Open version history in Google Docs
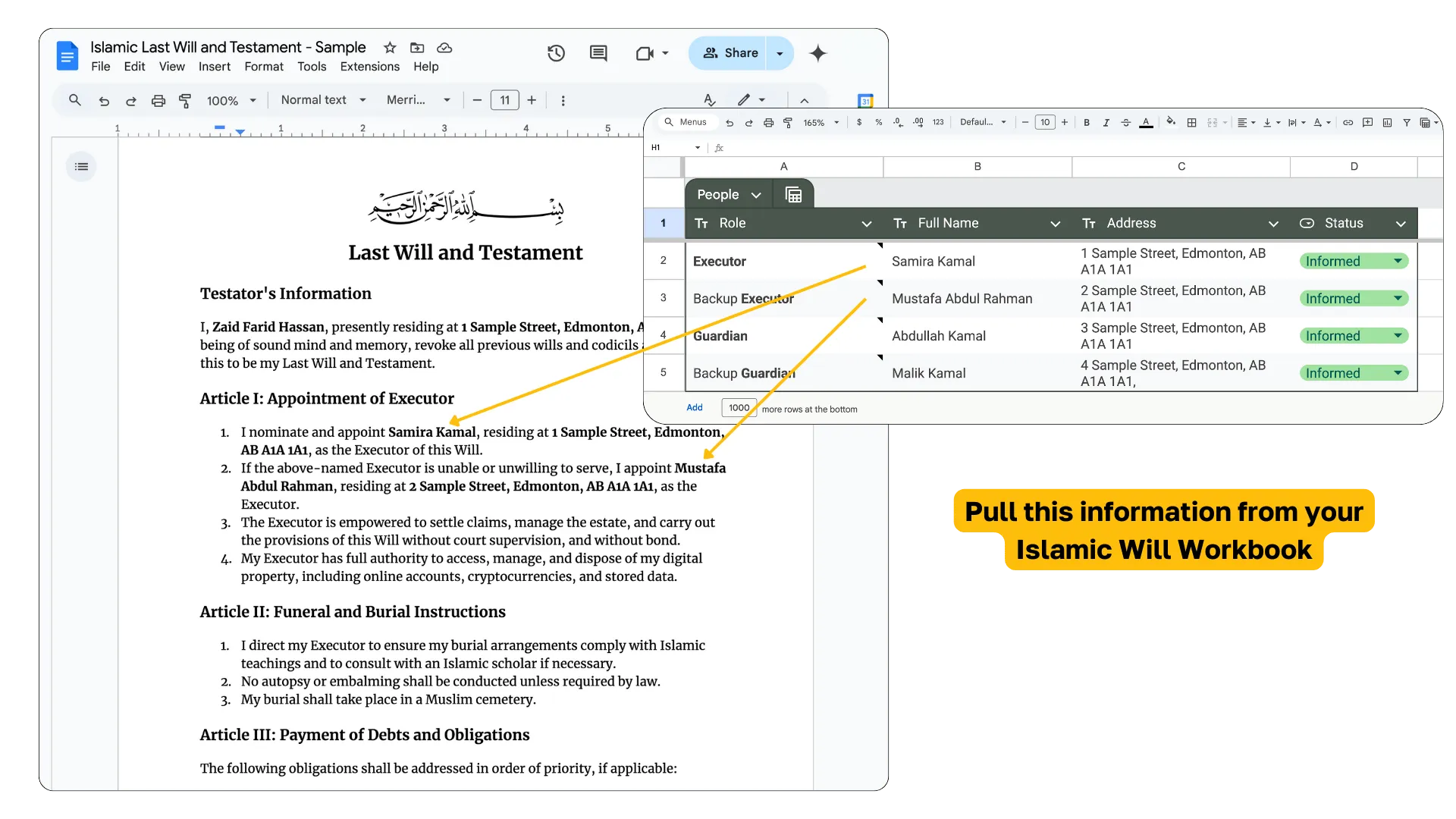The height and width of the screenshot is (819, 1456). [x=556, y=53]
